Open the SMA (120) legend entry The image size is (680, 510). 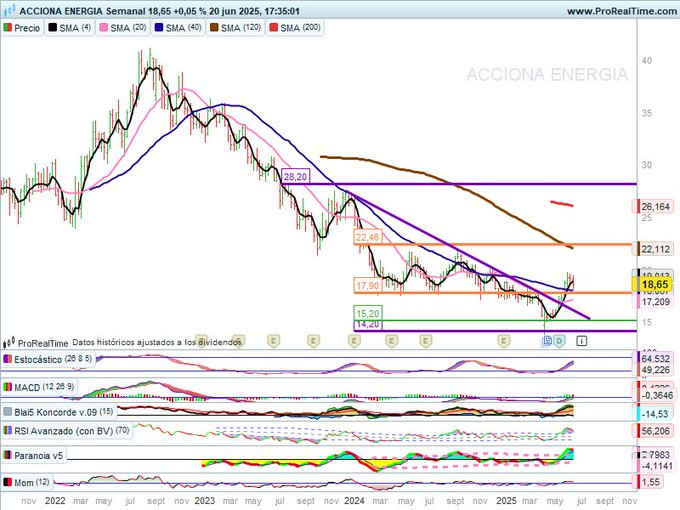(235, 28)
